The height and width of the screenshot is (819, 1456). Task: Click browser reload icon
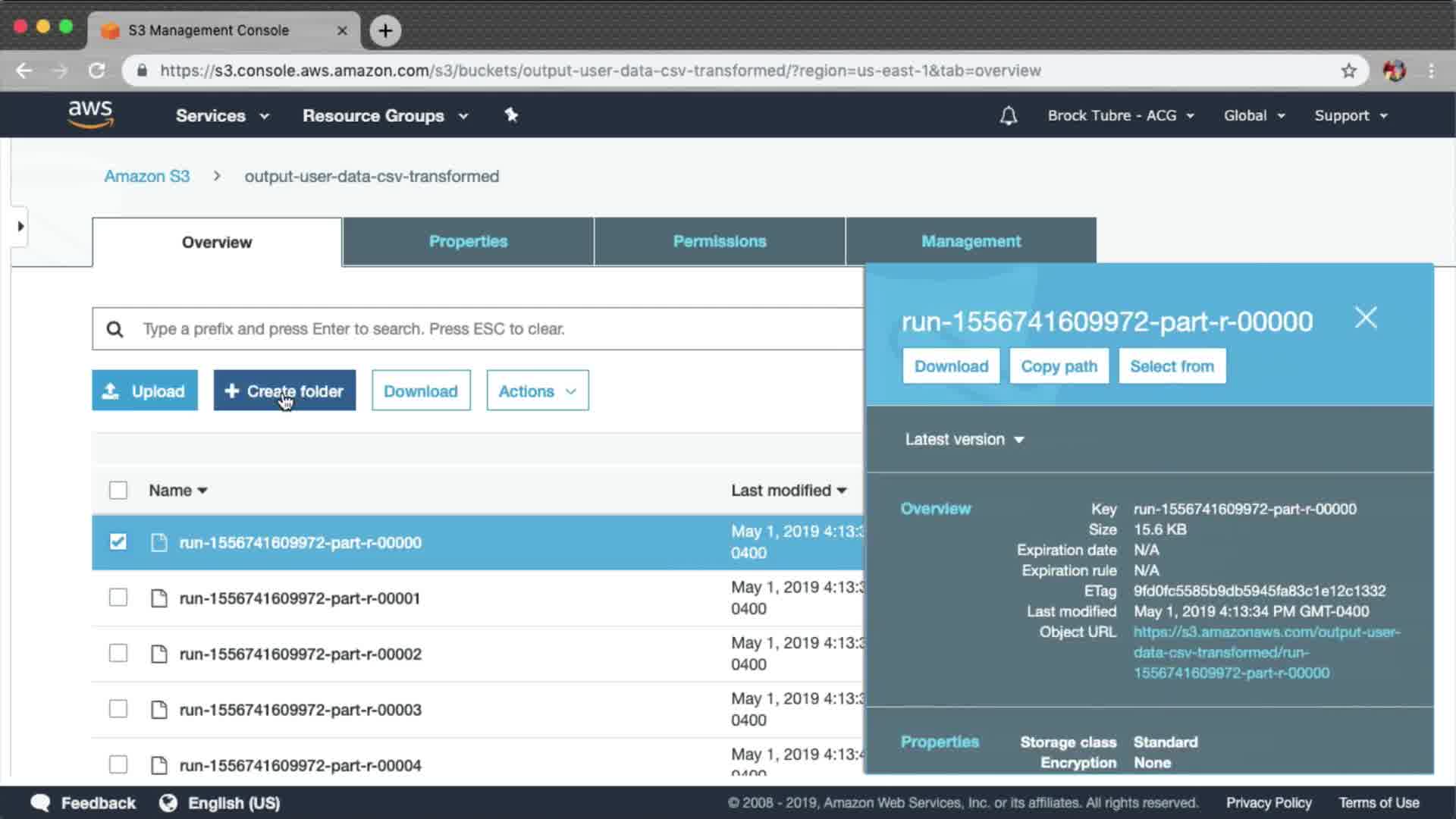click(x=97, y=71)
